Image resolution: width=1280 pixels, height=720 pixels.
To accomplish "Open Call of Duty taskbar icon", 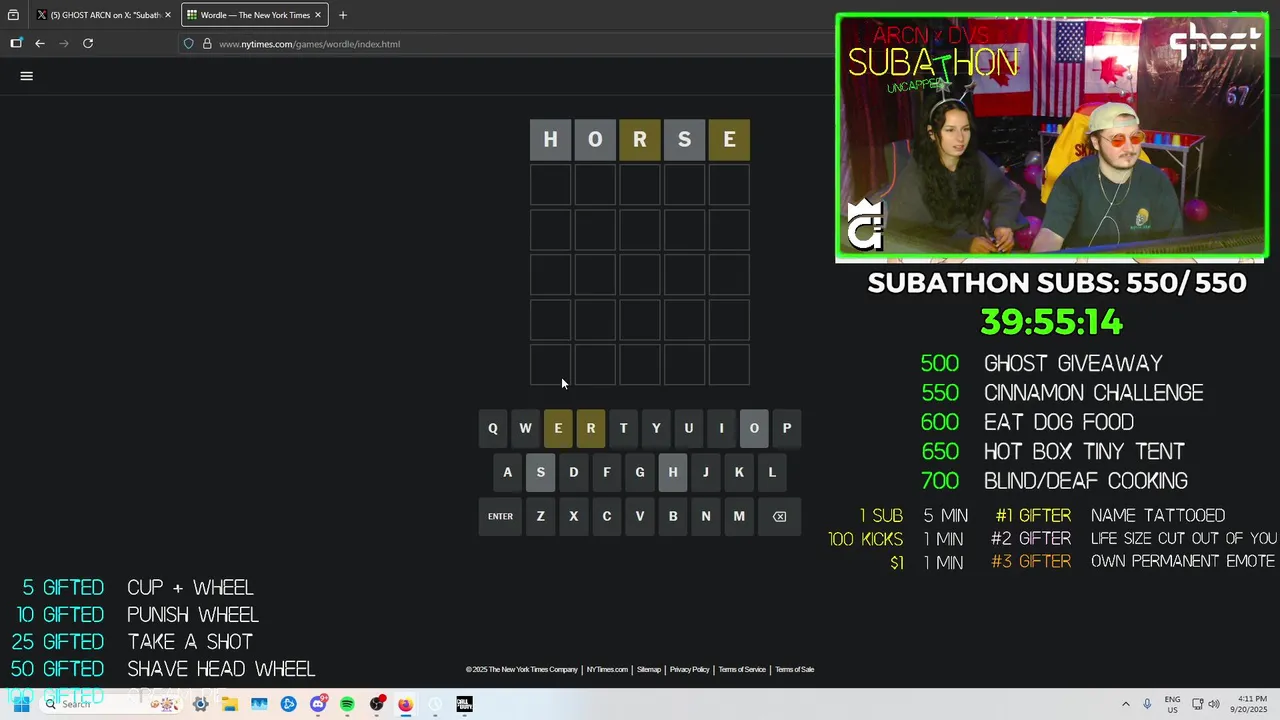I will (464, 704).
